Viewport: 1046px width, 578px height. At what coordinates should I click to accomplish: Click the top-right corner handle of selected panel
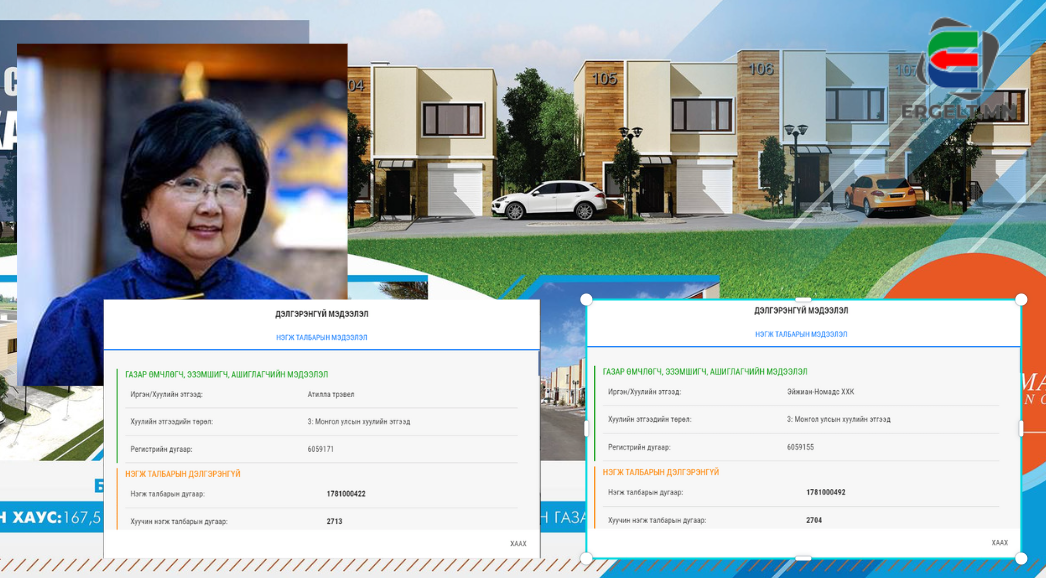(x=1021, y=299)
